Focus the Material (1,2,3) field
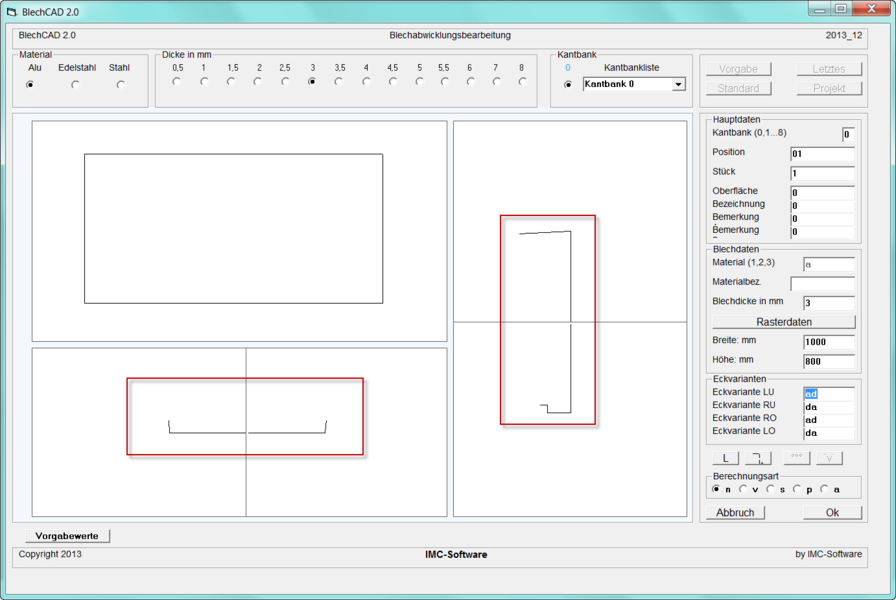Image resolution: width=896 pixels, height=600 pixels. 829,264
